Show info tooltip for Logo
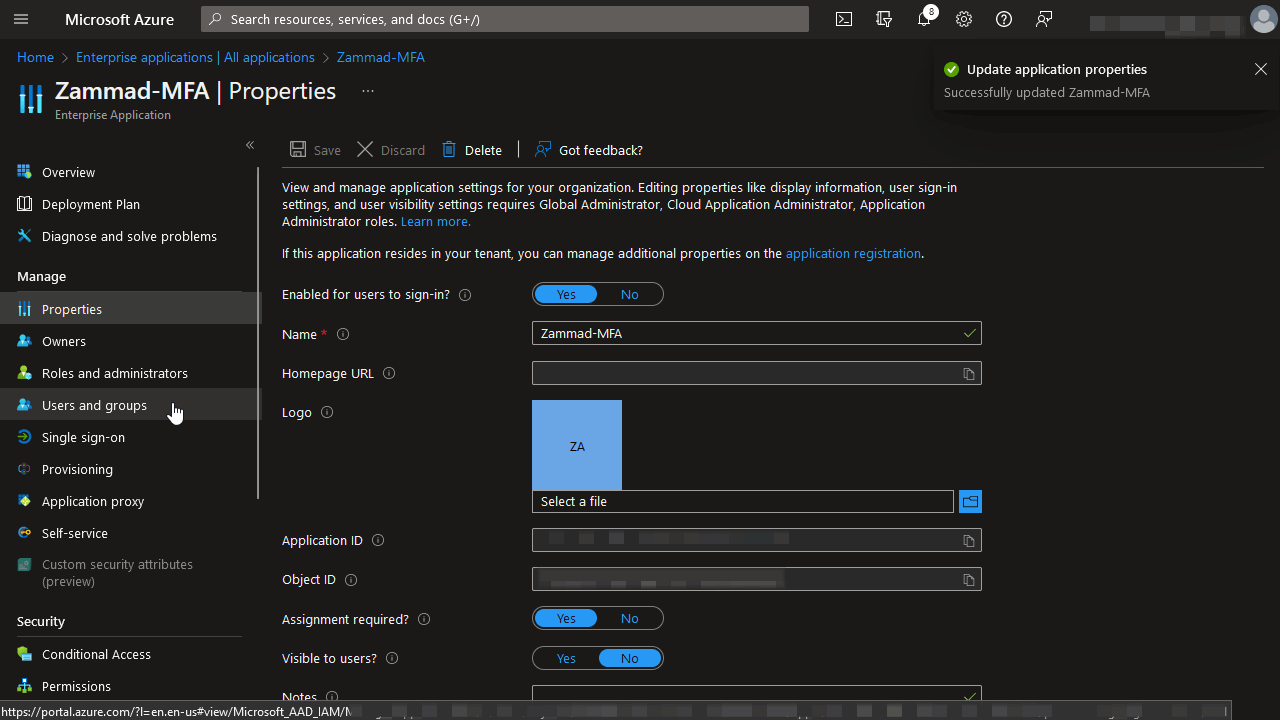Viewport: 1280px width, 720px height. [327, 412]
